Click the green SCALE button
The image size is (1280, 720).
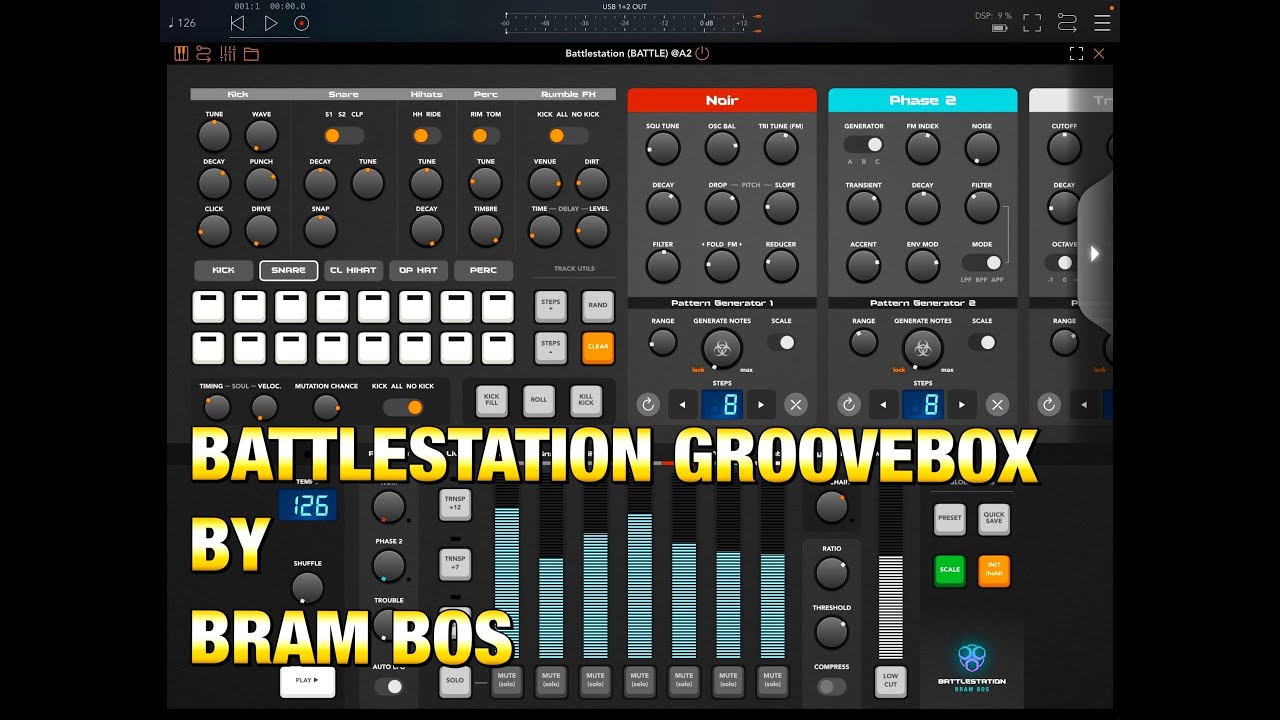tap(950, 570)
